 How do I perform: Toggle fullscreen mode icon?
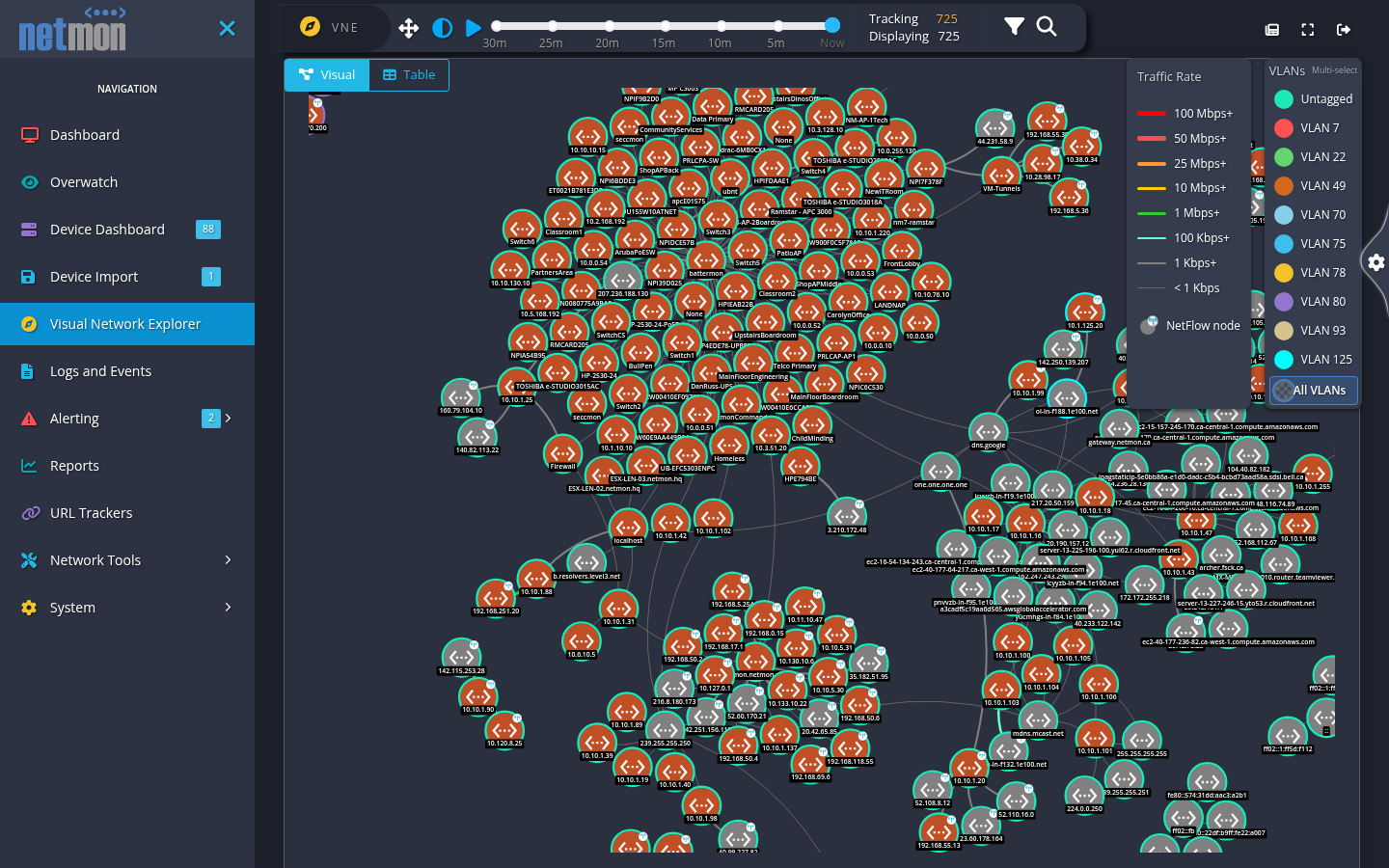pyautogui.click(x=1308, y=30)
